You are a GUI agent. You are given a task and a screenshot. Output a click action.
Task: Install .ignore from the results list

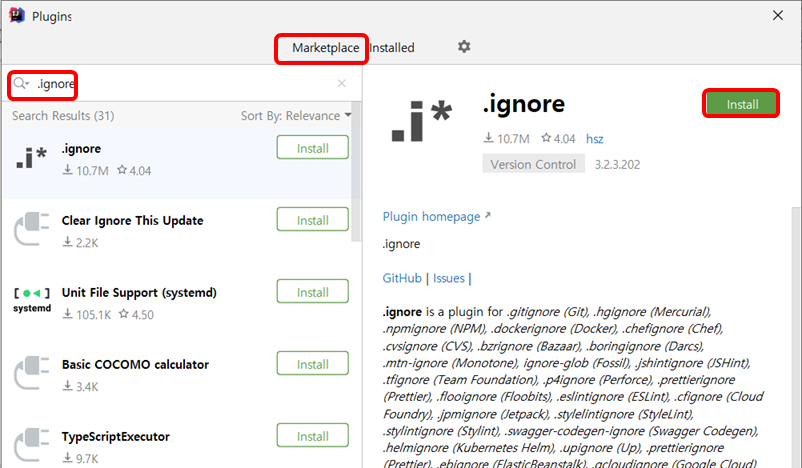(313, 148)
